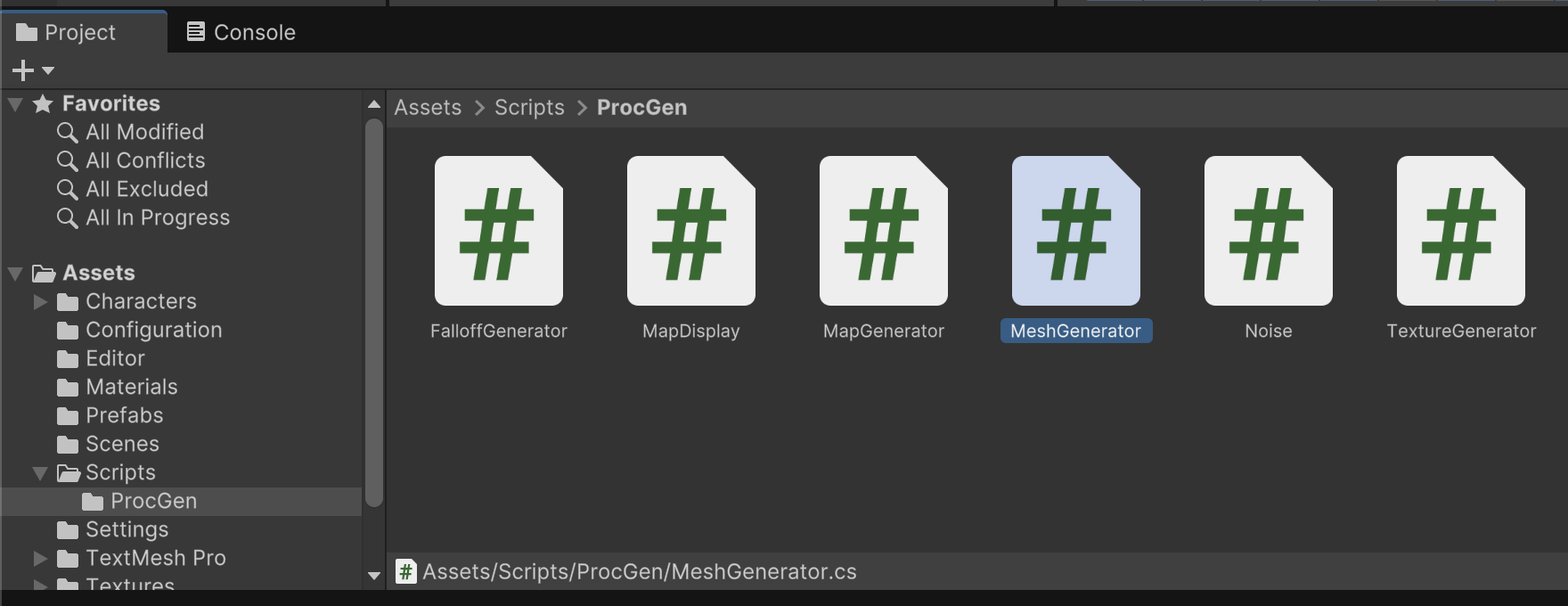Collapse the Scripts folder tree

click(x=40, y=473)
